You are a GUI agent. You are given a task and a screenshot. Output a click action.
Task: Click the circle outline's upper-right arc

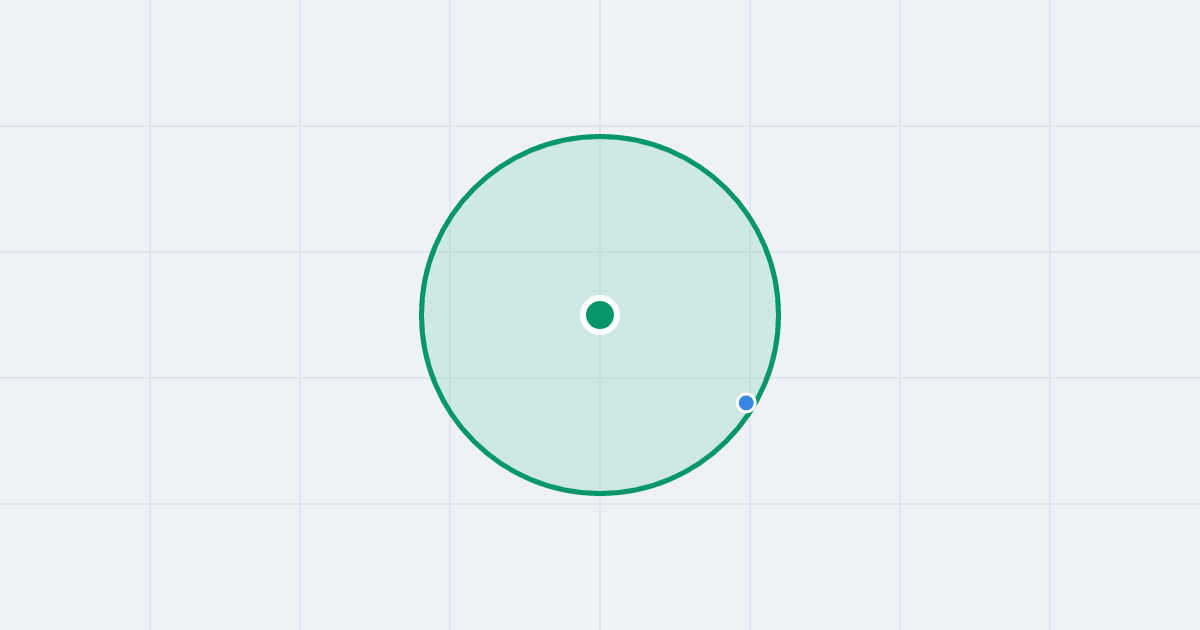coord(726,189)
